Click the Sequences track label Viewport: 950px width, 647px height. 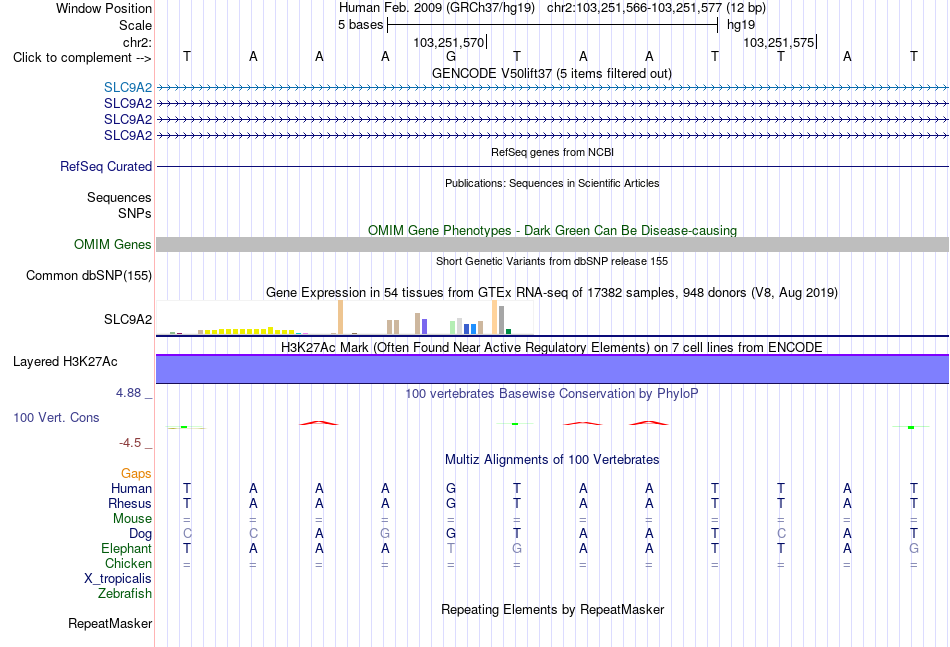point(119,197)
